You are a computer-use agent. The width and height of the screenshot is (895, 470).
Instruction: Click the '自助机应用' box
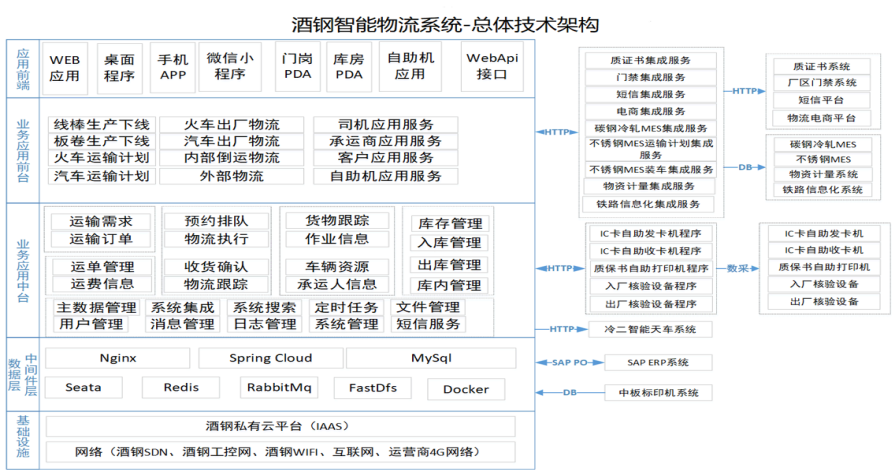(x=410, y=66)
